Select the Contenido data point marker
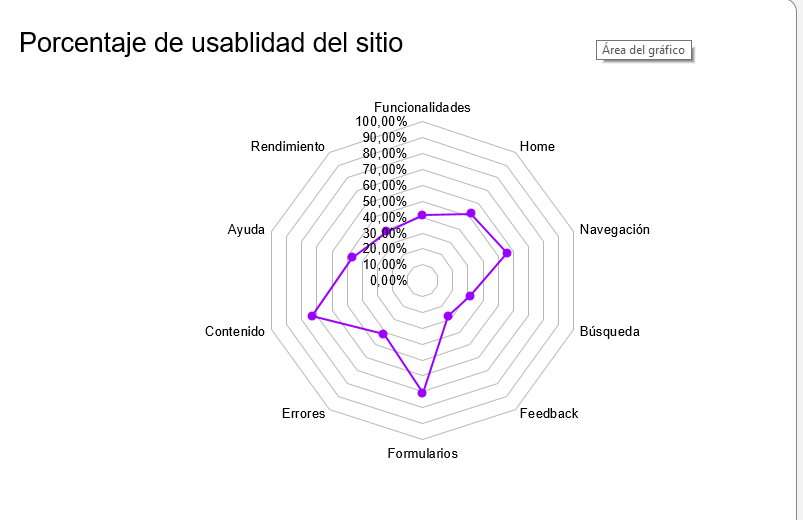Image resolution: width=803 pixels, height=520 pixels. point(312,316)
